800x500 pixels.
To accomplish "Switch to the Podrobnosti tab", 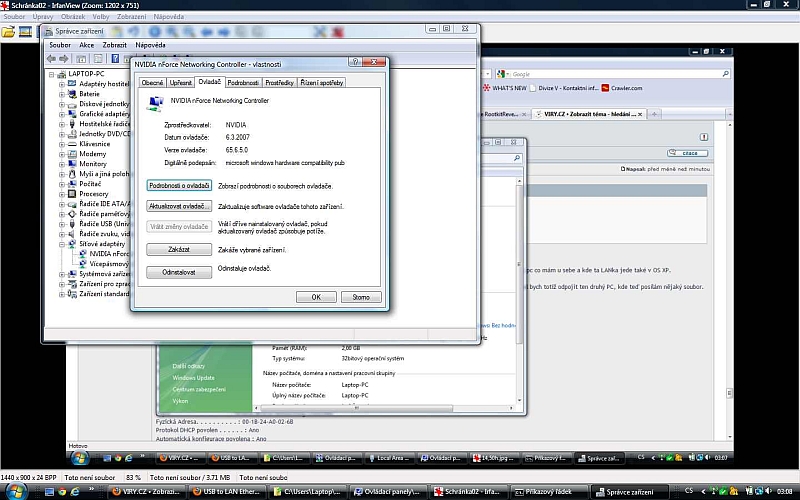I will coord(243,83).
